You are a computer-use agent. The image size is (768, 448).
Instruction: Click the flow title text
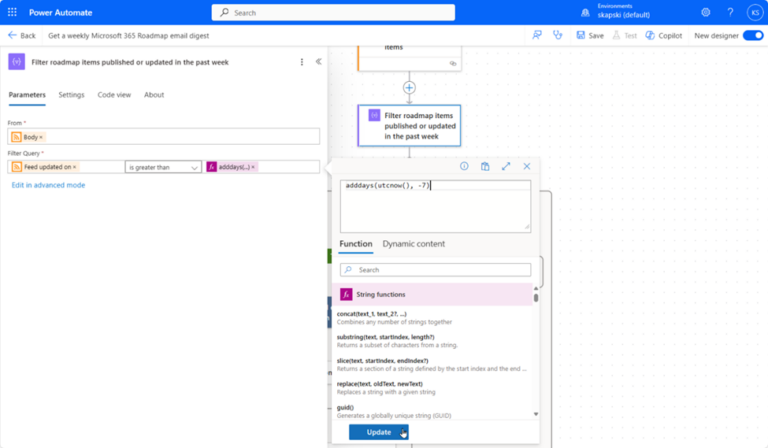pyautogui.click(x=128, y=36)
